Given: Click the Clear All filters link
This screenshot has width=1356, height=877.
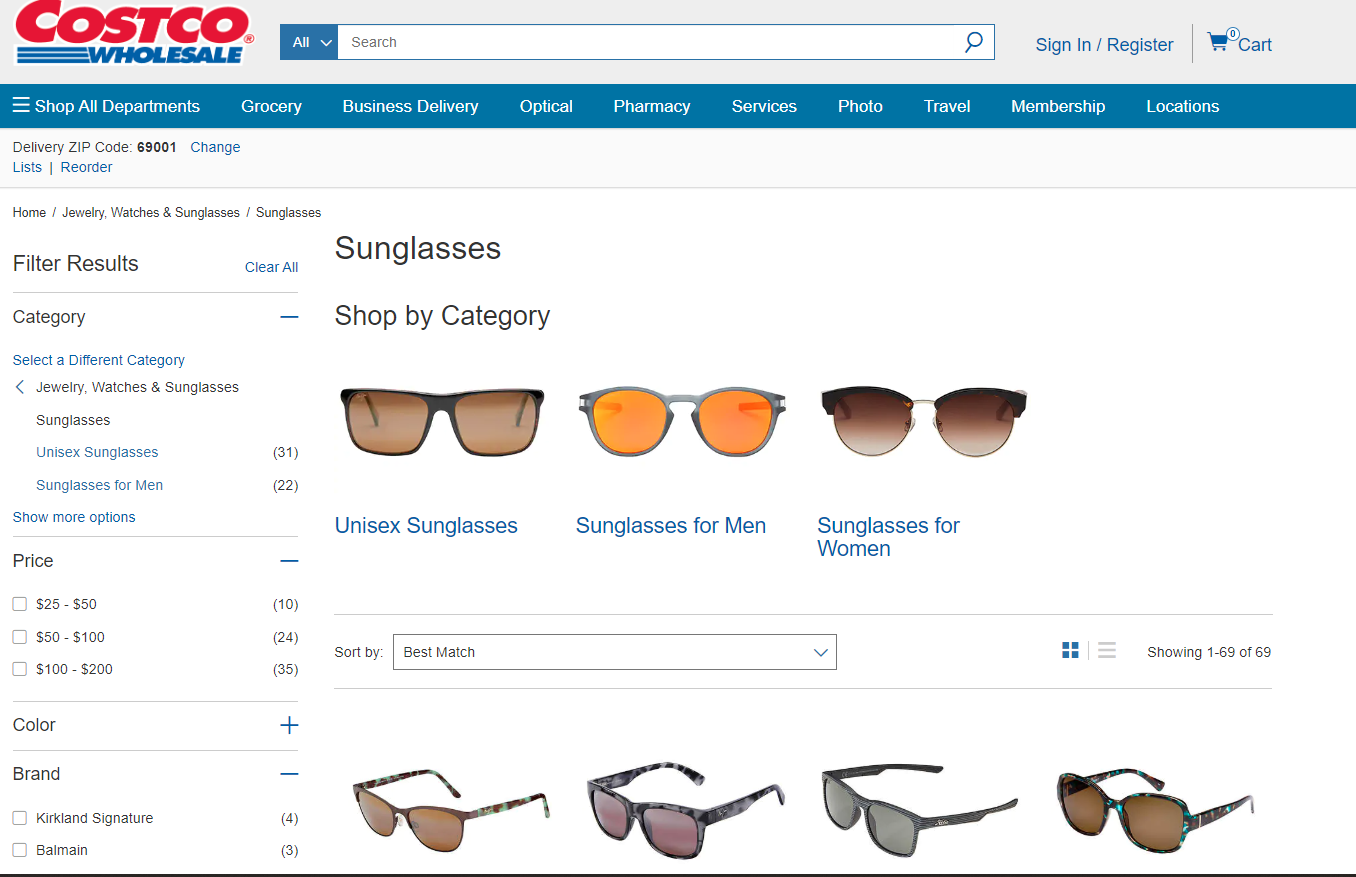Looking at the screenshot, I should [x=271, y=267].
